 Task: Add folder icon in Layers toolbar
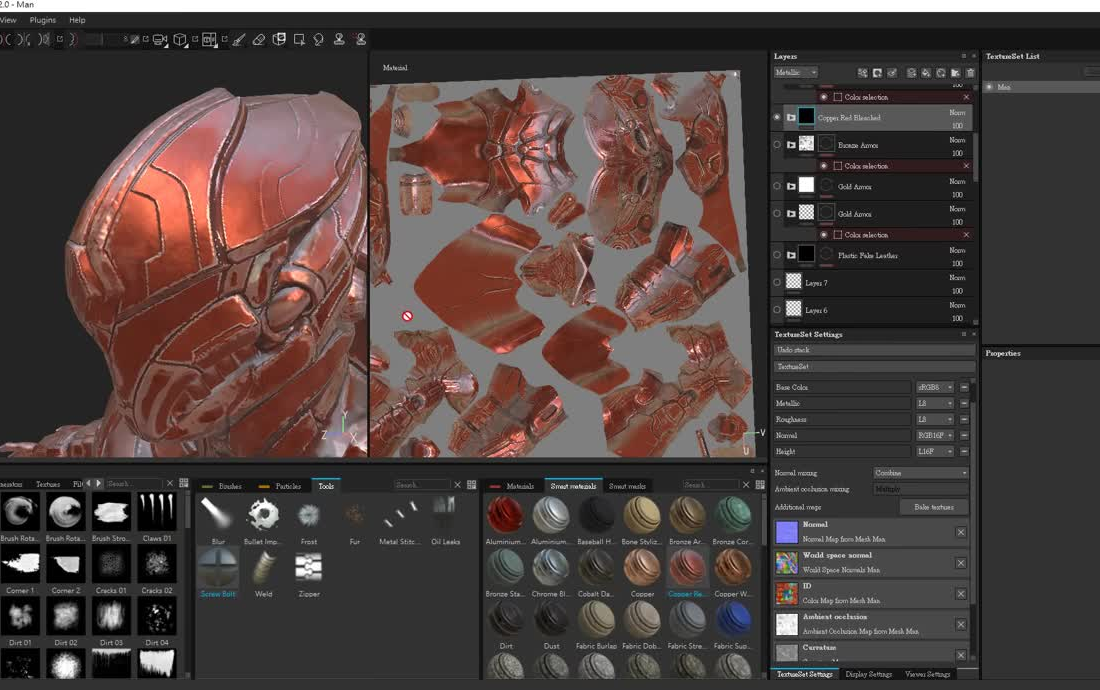(x=956, y=73)
